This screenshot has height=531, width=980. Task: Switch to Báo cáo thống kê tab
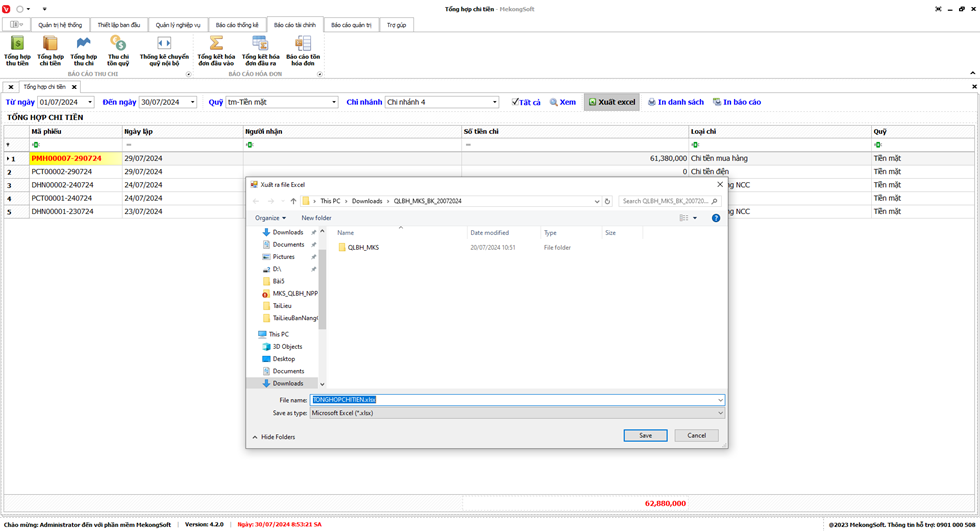[x=237, y=25]
